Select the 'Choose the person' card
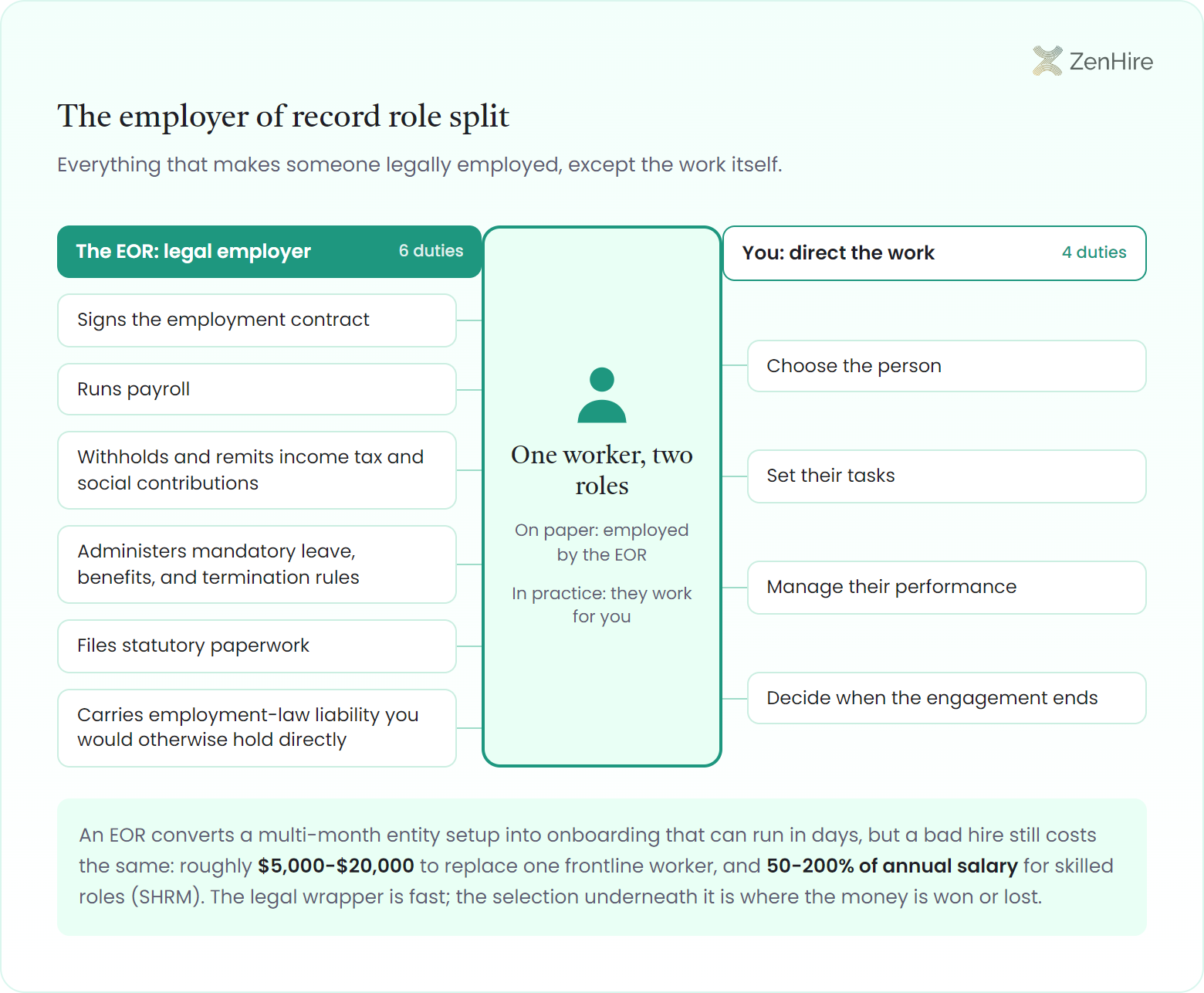The width and height of the screenshot is (1204, 993). 947,366
